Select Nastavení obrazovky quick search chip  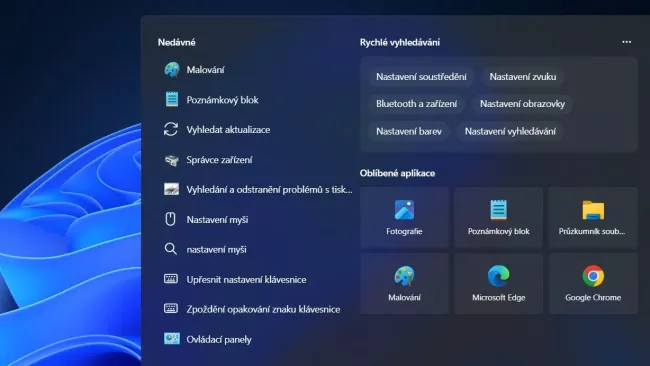(522, 104)
